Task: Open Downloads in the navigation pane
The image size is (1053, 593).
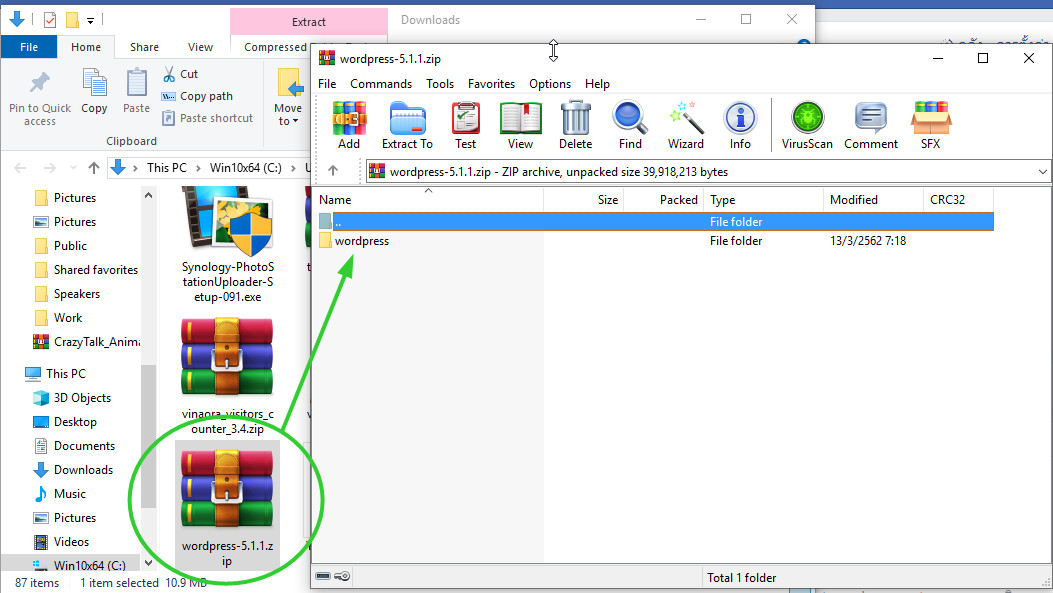Action: coord(83,470)
